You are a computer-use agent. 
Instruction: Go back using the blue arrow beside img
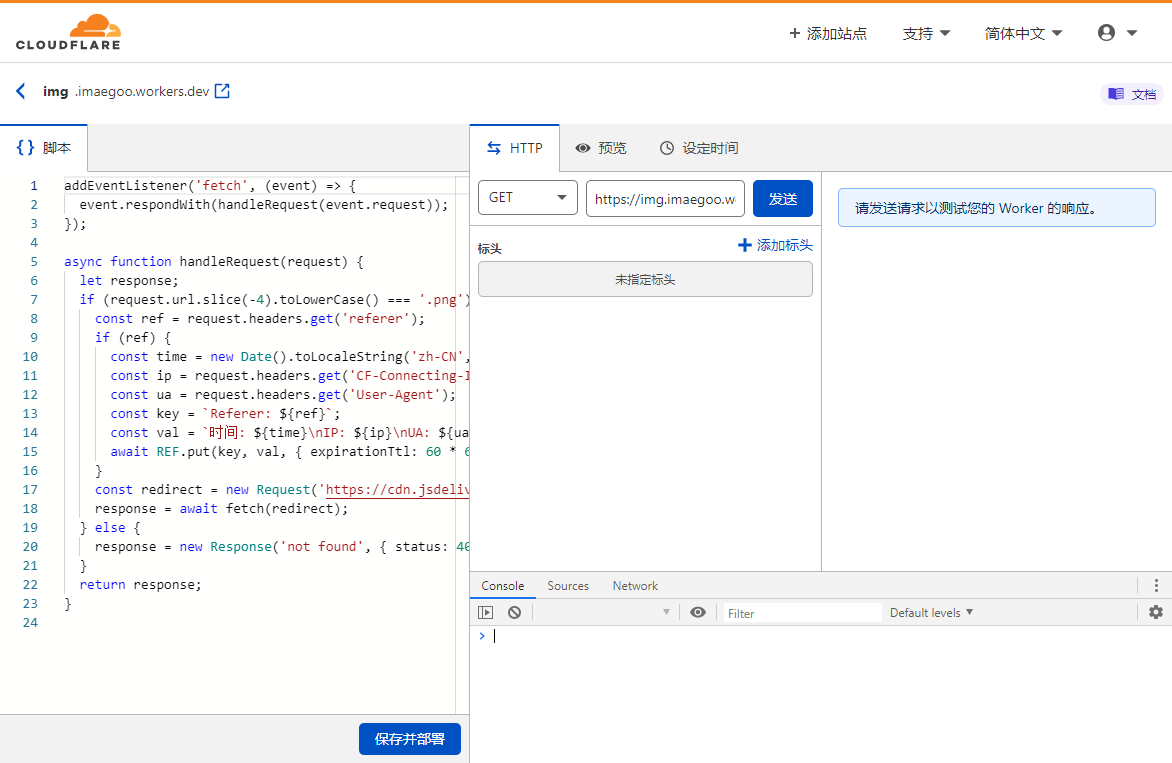[x=21, y=91]
